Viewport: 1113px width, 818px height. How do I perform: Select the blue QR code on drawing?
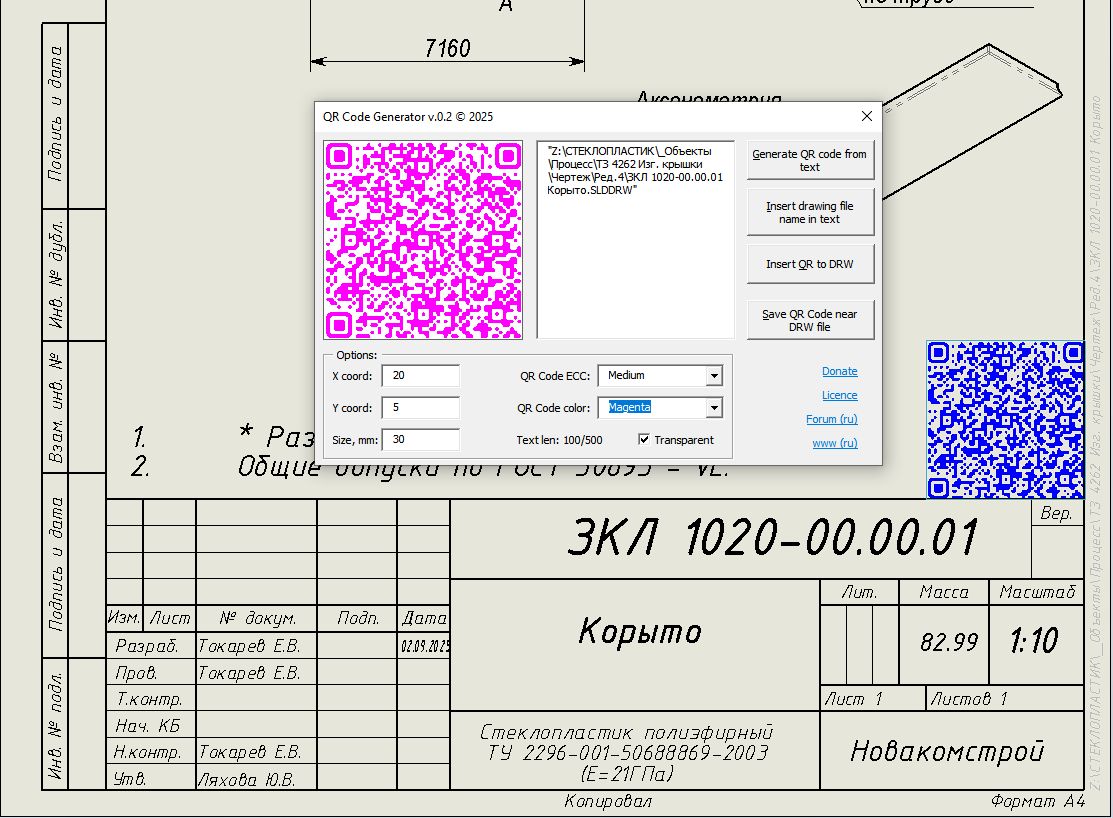1004,419
